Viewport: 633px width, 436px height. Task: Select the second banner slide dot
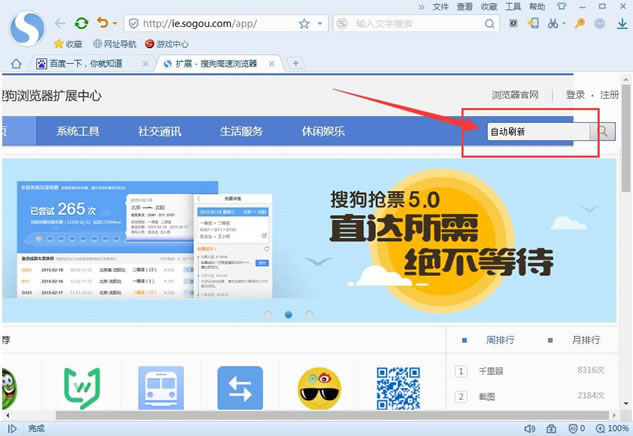pos(288,314)
